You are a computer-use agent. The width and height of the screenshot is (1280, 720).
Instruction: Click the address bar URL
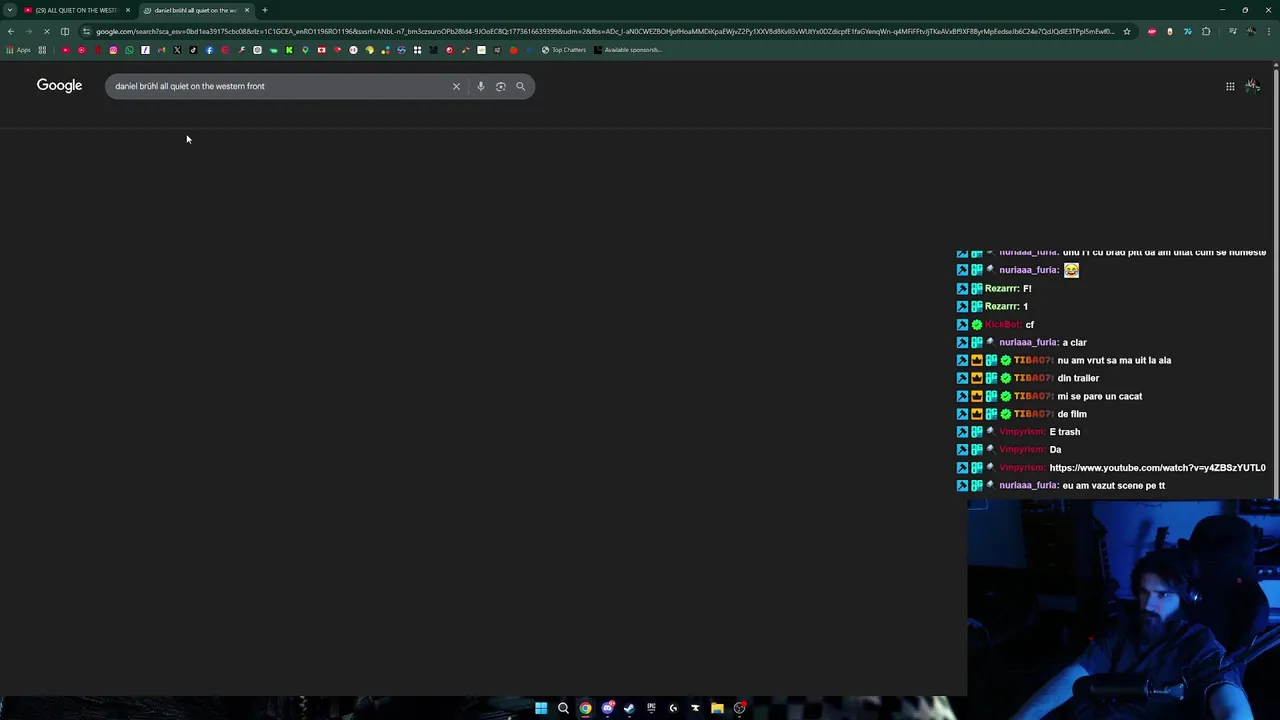point(605,31)
